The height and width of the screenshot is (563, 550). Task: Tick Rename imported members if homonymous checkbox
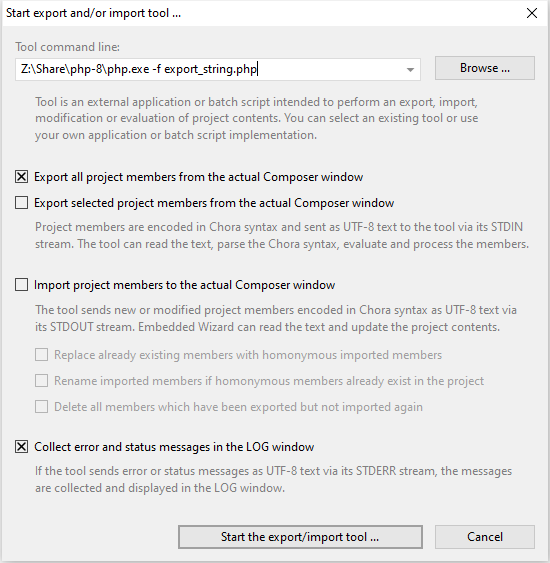(x=41, y=381)
